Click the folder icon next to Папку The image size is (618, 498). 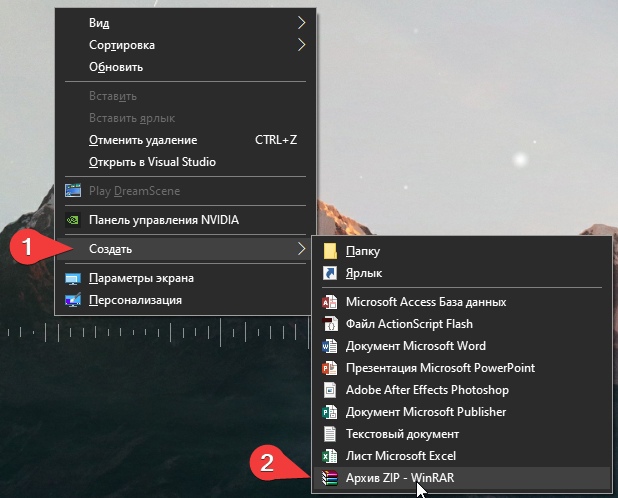pyautogui.click(x=330, y=251)
